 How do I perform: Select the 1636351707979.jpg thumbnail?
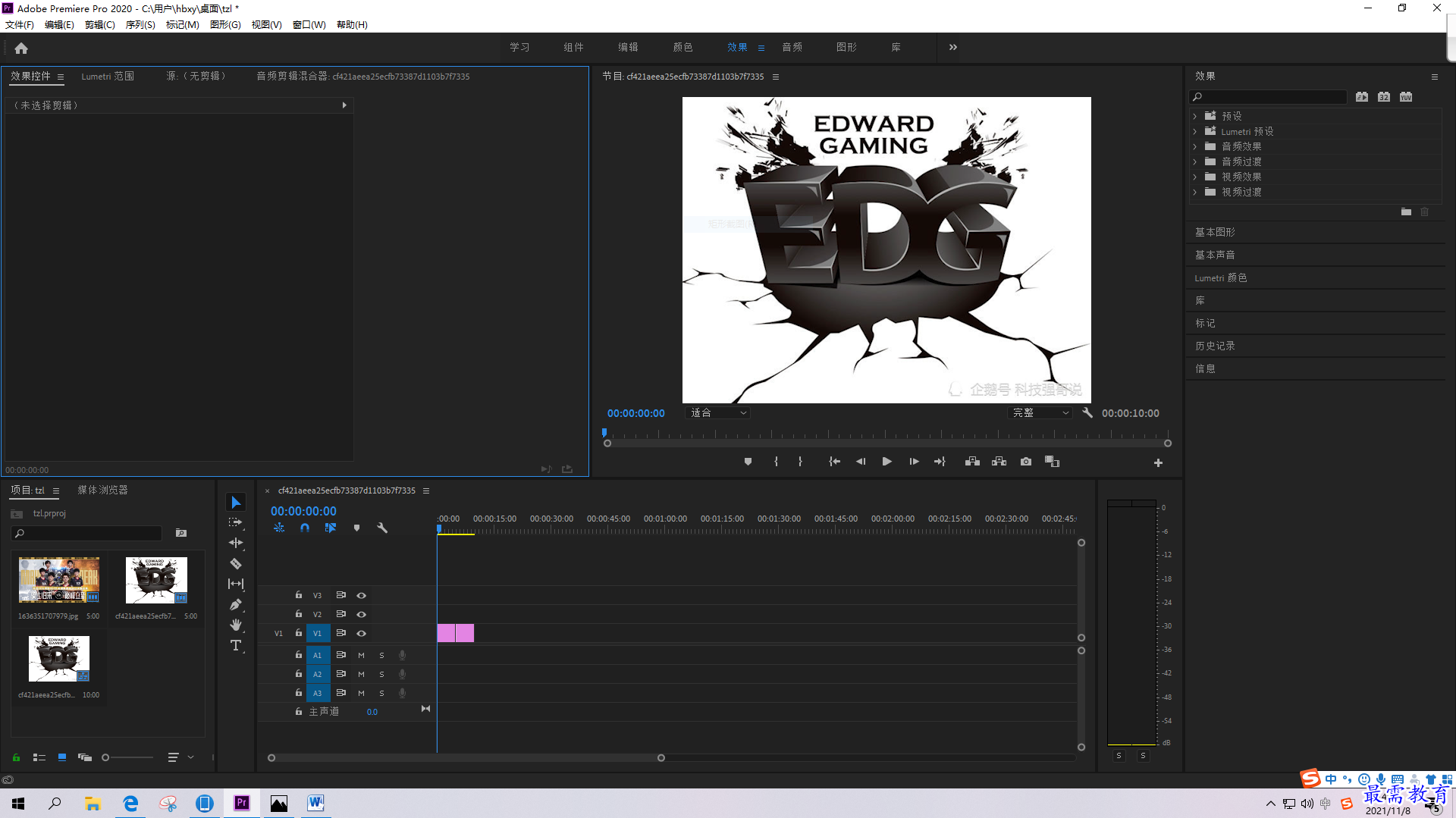[x=59, y=580]
